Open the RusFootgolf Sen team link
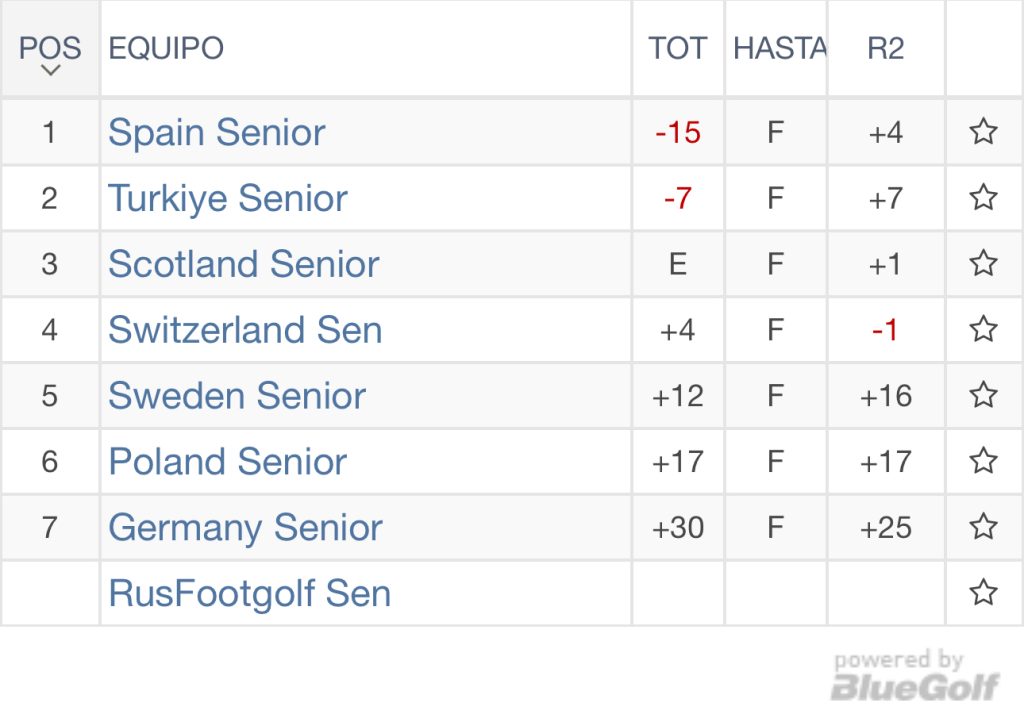Viewport: 1024px width, 718px height. 249,593
